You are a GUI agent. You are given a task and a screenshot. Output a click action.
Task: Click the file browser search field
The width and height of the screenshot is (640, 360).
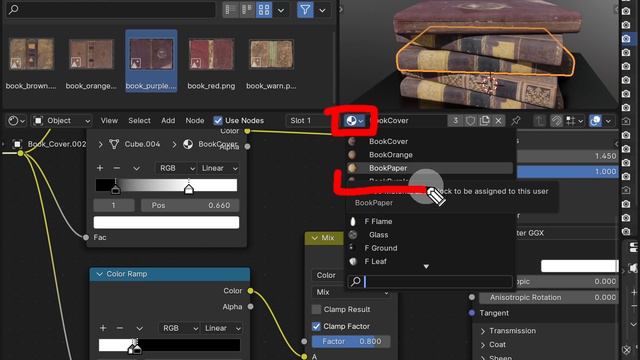pyautogui.click(x=110, y=9)
